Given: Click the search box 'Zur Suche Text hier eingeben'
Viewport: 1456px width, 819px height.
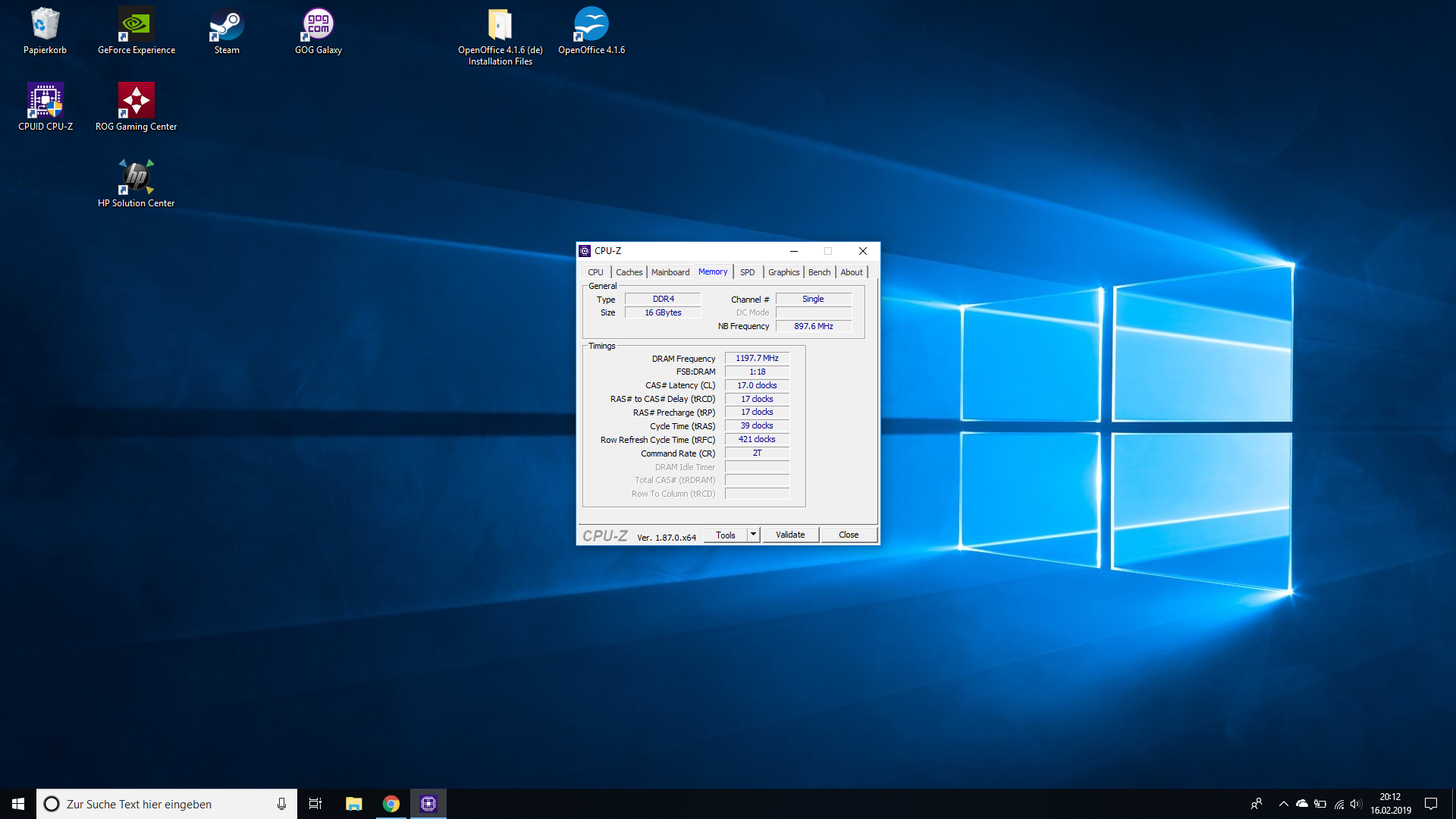Looking at the screenshot, I should 167,804.
